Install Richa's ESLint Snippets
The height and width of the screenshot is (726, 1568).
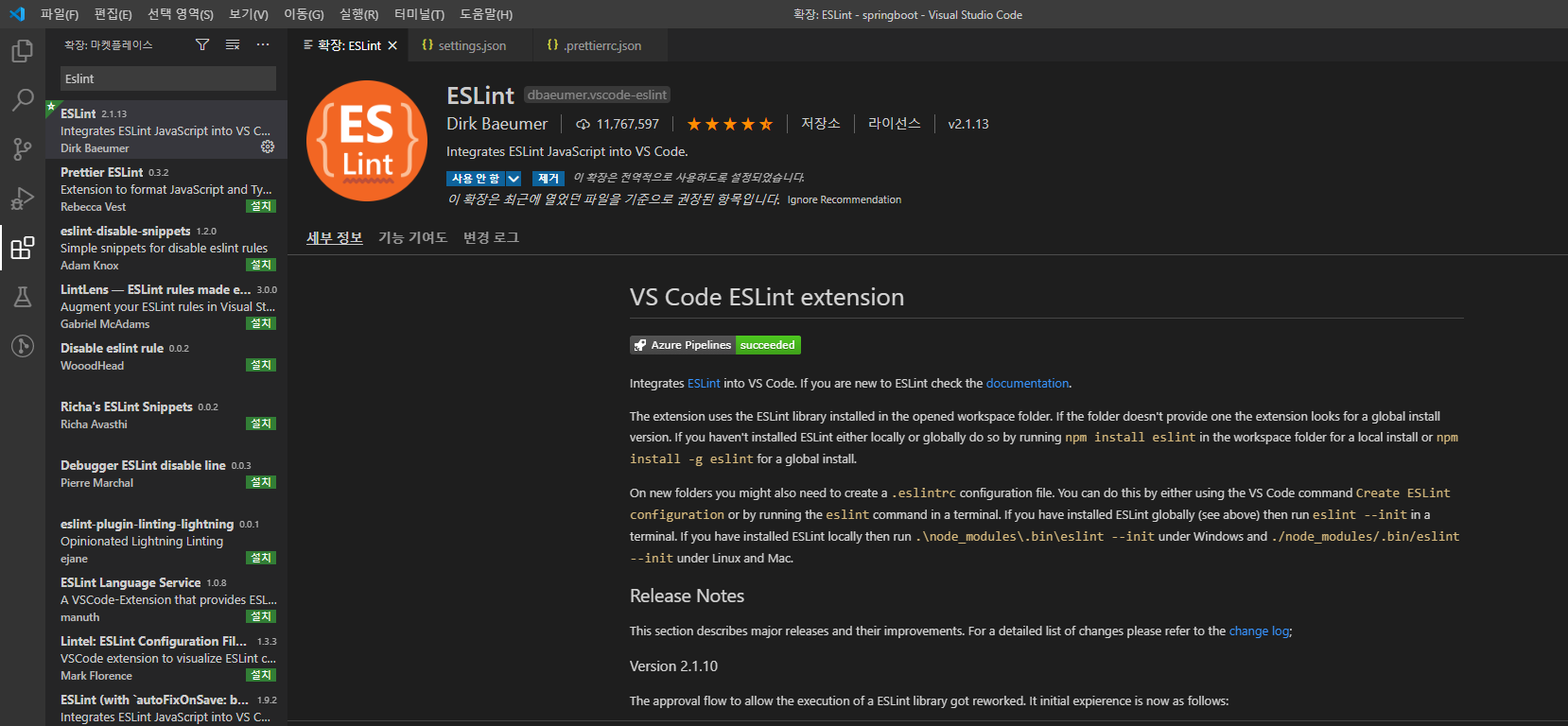point(261,423)
